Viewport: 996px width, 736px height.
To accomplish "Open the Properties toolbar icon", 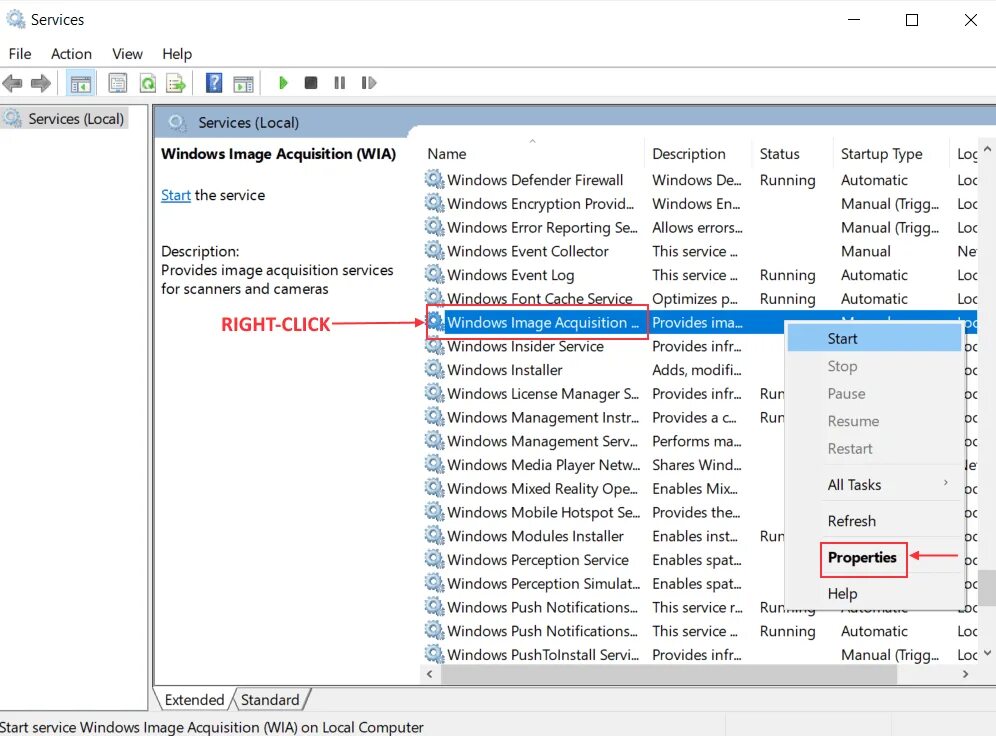I will tap(118, 83).
